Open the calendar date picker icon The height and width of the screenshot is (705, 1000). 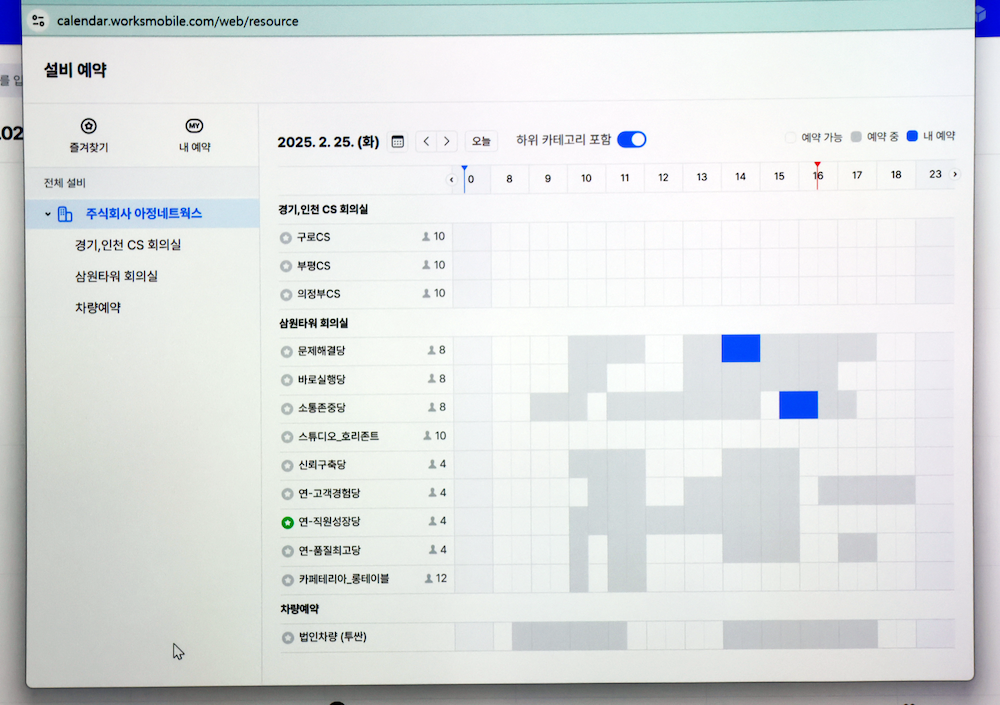398,141
